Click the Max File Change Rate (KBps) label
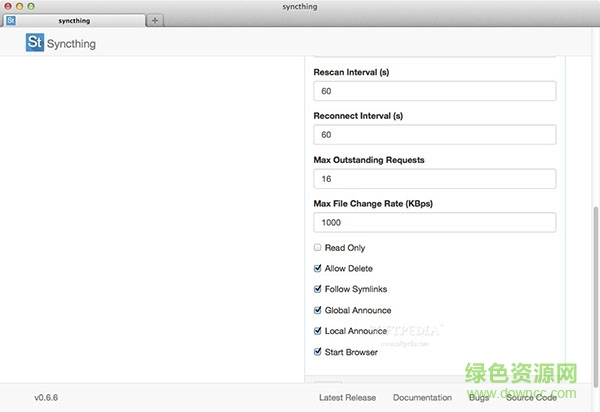Viewport: 600px width, 412px height. click(373, 204)
